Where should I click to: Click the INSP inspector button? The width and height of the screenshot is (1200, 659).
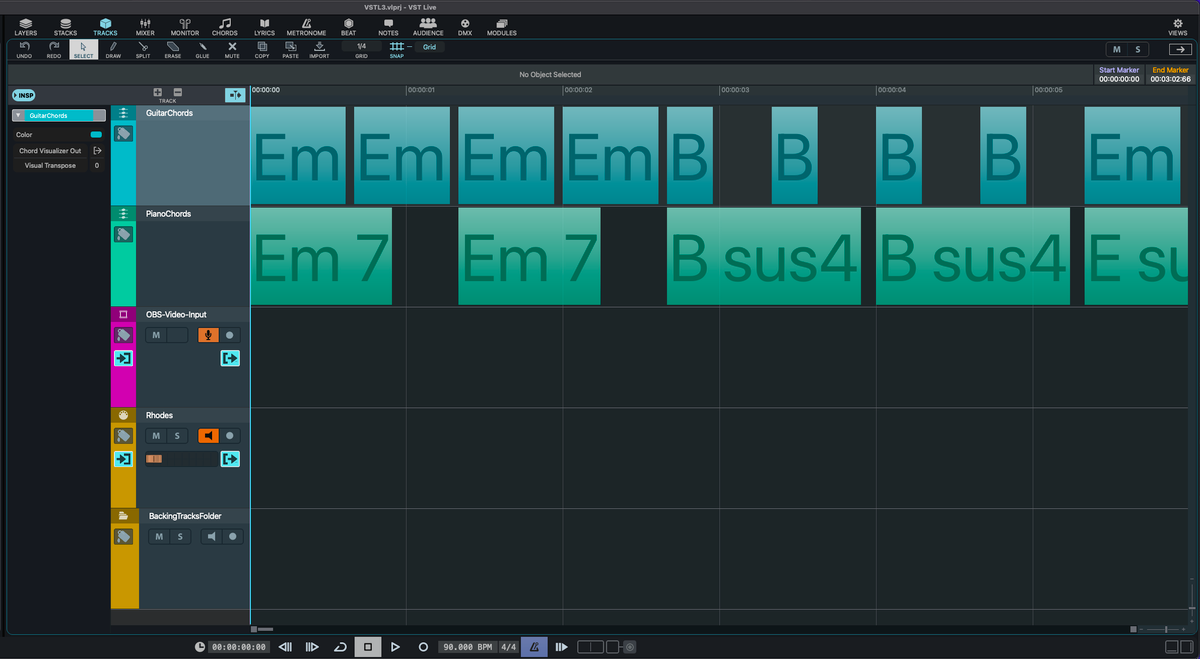23,95
